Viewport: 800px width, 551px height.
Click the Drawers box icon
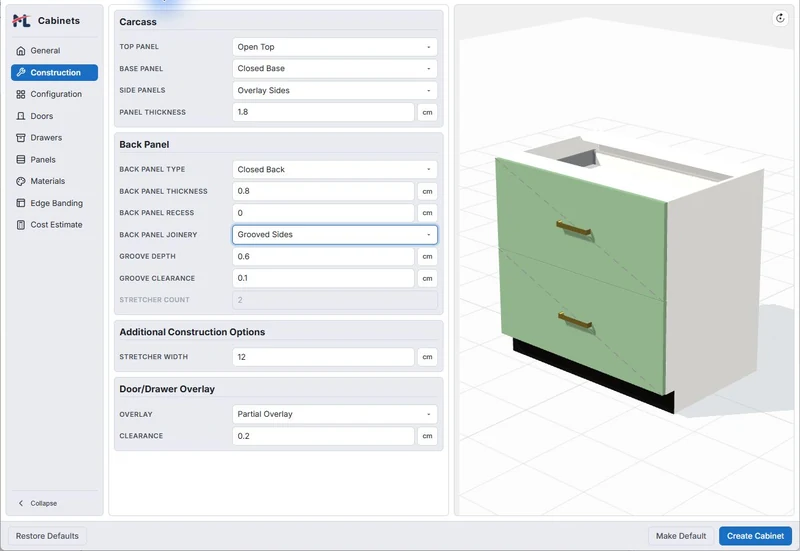(20, 138)
